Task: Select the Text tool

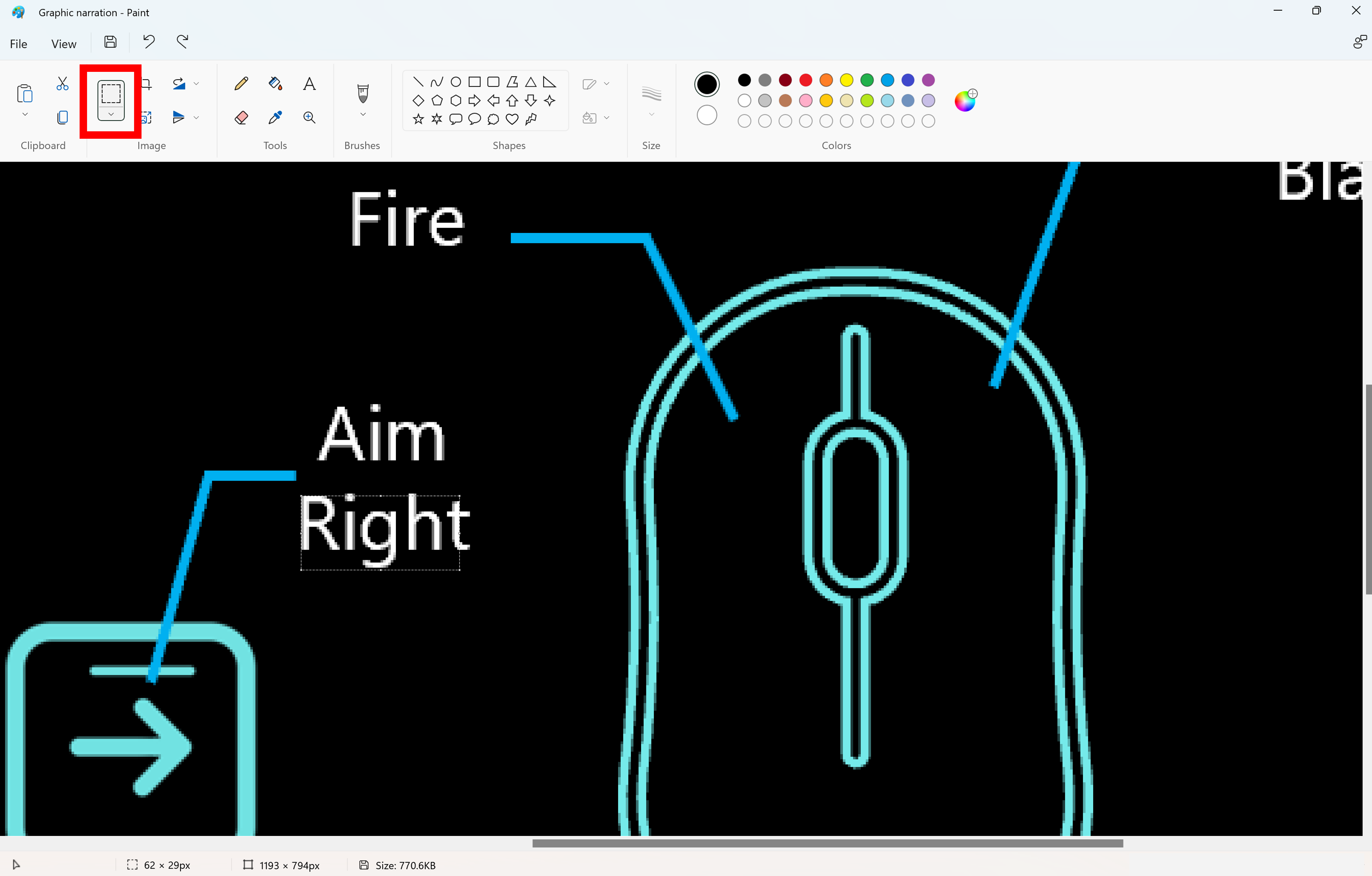Action: (x=309, y=83)
